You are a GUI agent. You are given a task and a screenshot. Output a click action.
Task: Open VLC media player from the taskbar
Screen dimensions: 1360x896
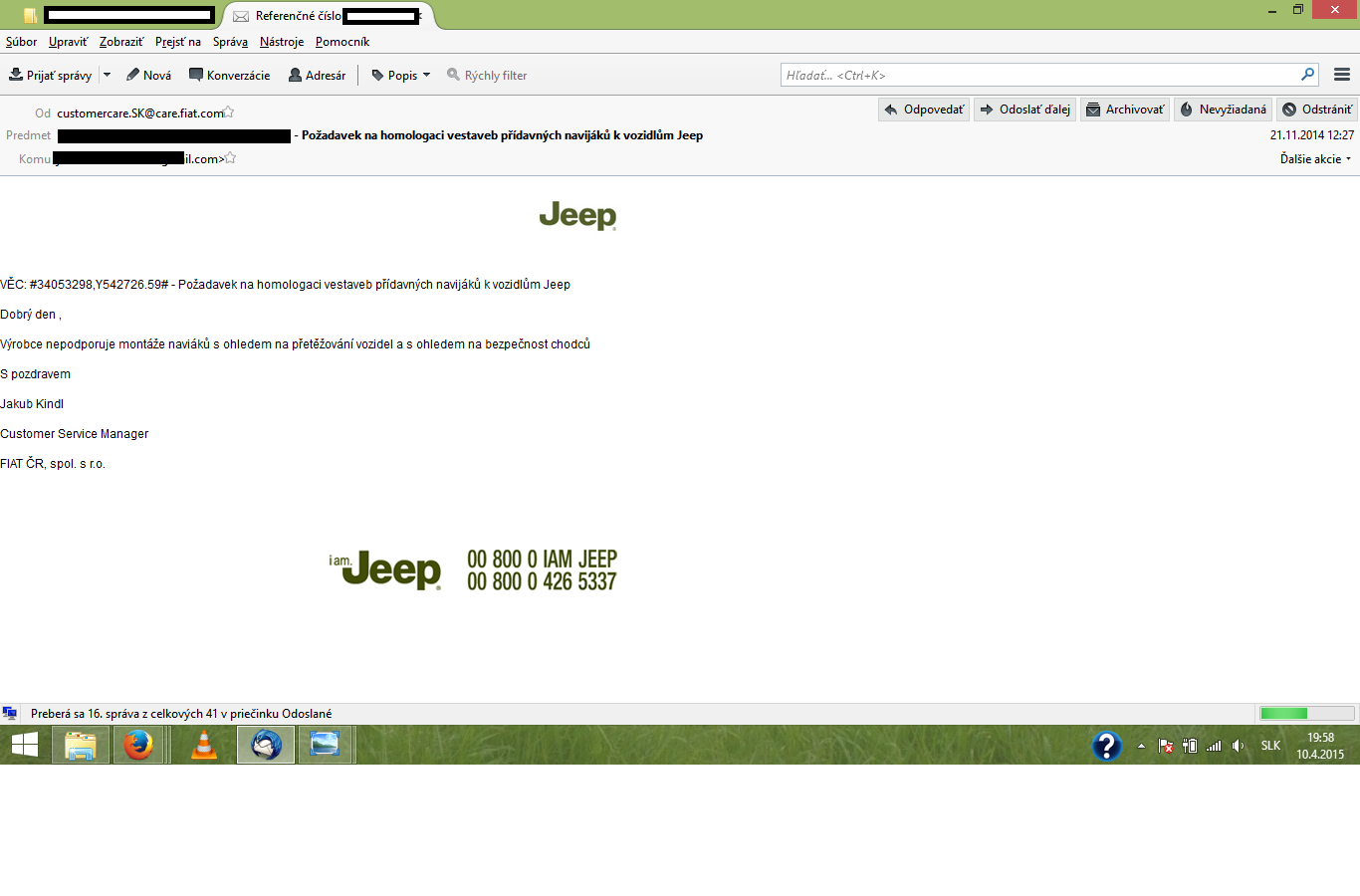(x=204, y=745)
